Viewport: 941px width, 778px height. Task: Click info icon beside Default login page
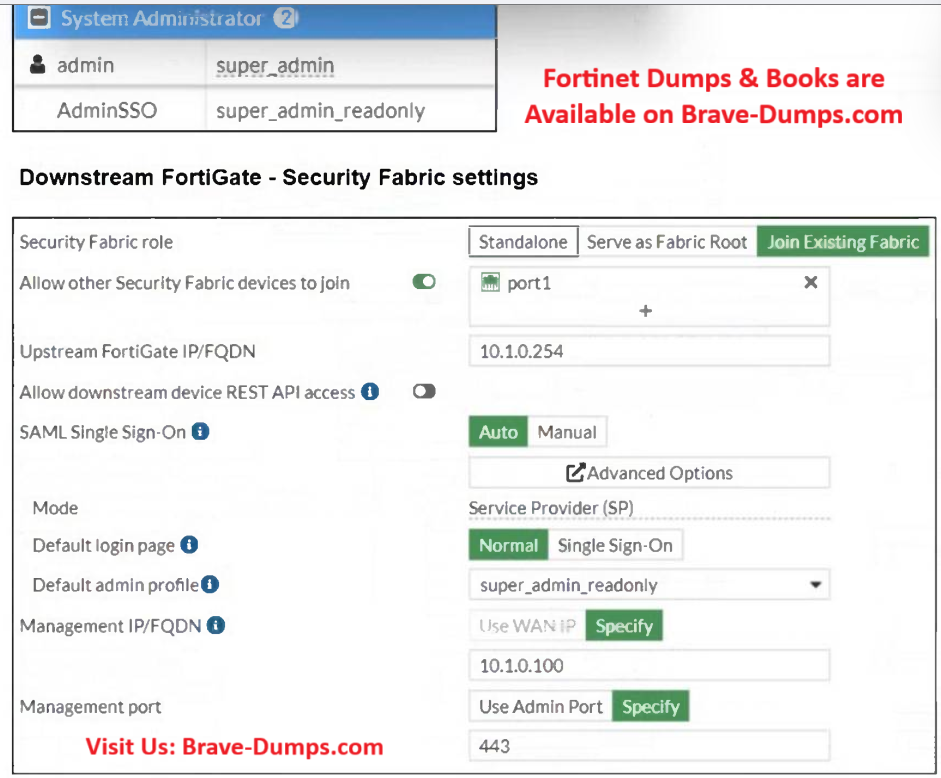point(189,545)
